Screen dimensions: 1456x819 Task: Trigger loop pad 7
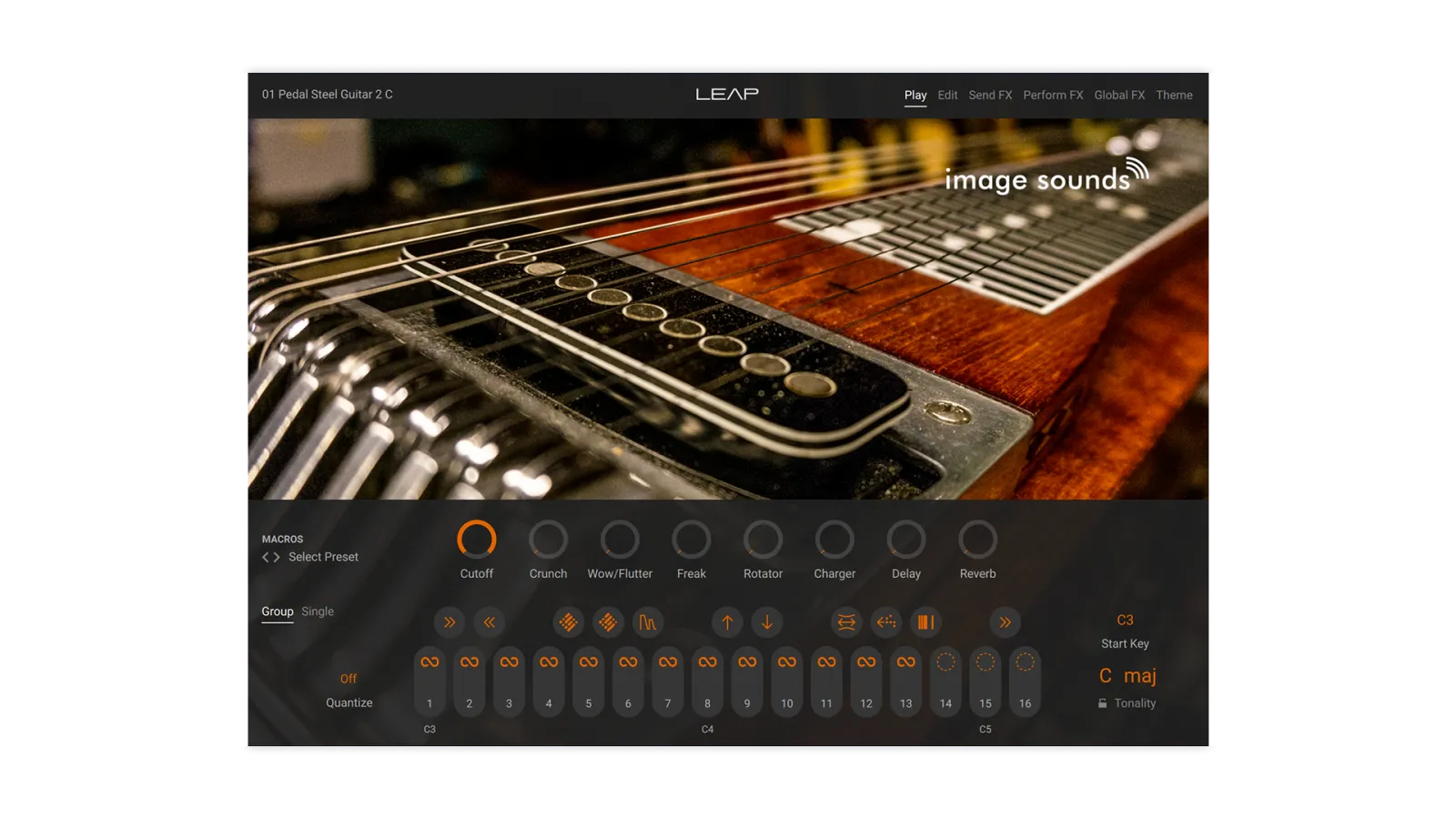pos(668,682)
